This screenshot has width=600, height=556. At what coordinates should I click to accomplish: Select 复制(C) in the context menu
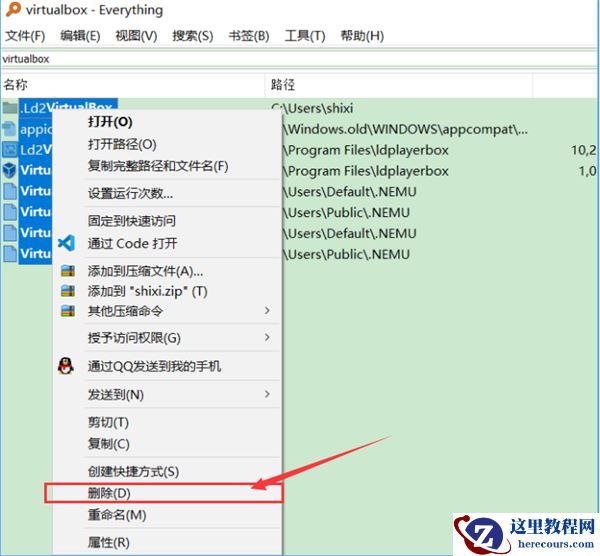109,443
